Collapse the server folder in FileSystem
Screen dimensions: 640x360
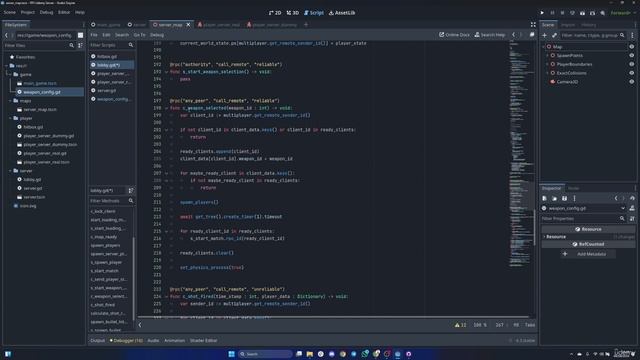(10, 171)
